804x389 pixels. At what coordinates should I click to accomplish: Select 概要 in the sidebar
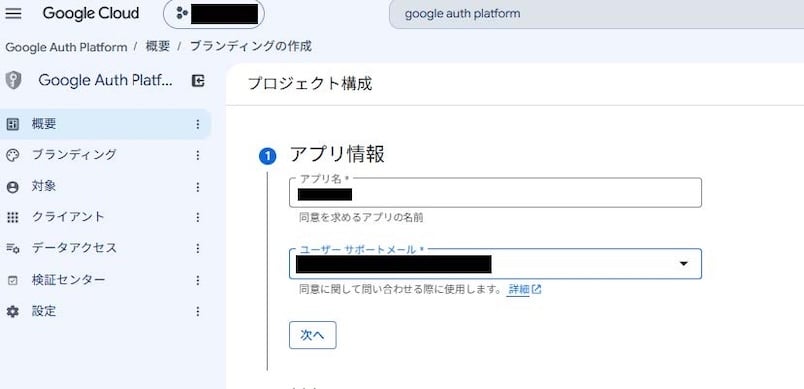coord(106,124)
